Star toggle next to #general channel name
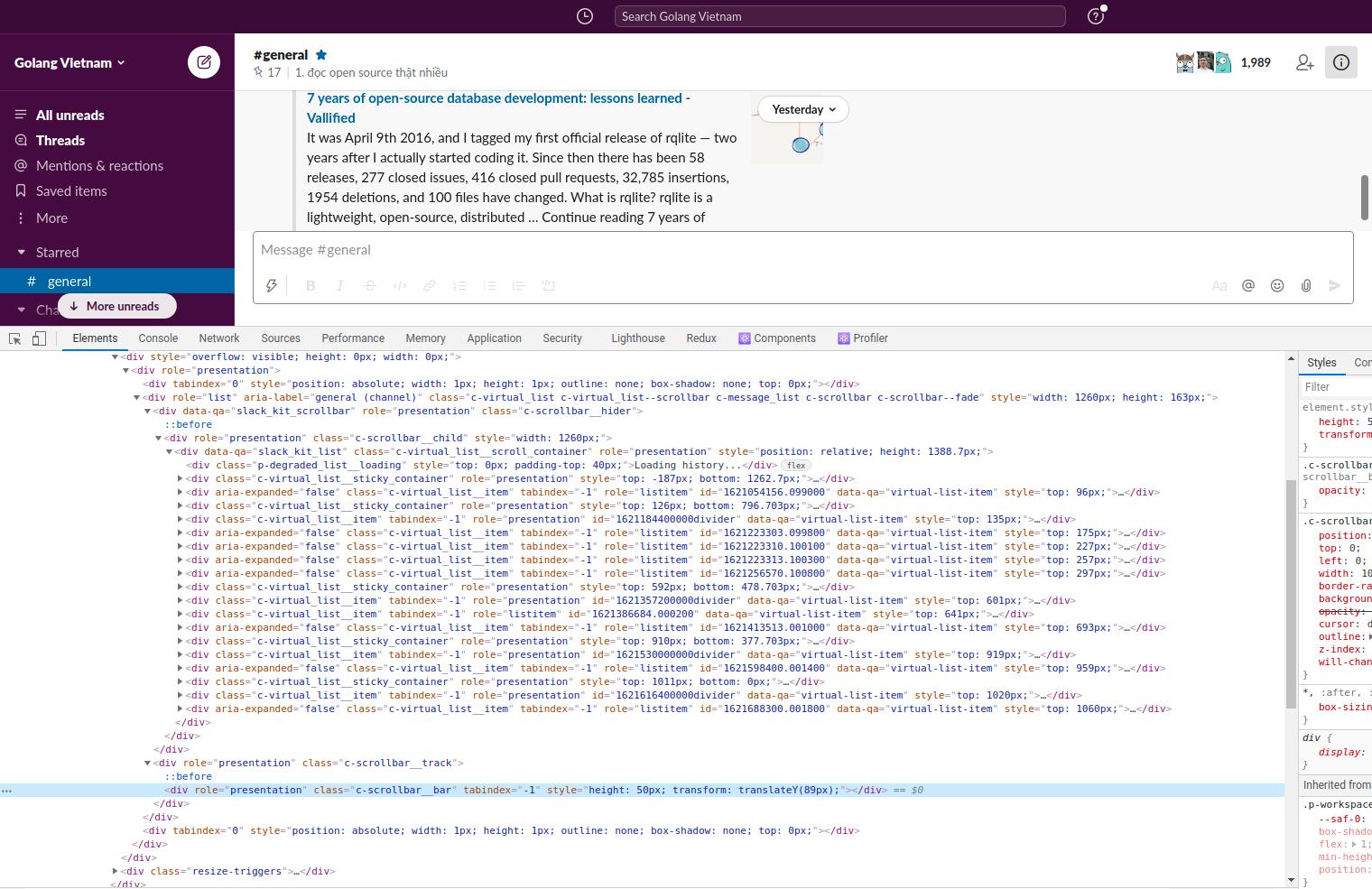Screen dimensions: 1372x889 point(321,54)
